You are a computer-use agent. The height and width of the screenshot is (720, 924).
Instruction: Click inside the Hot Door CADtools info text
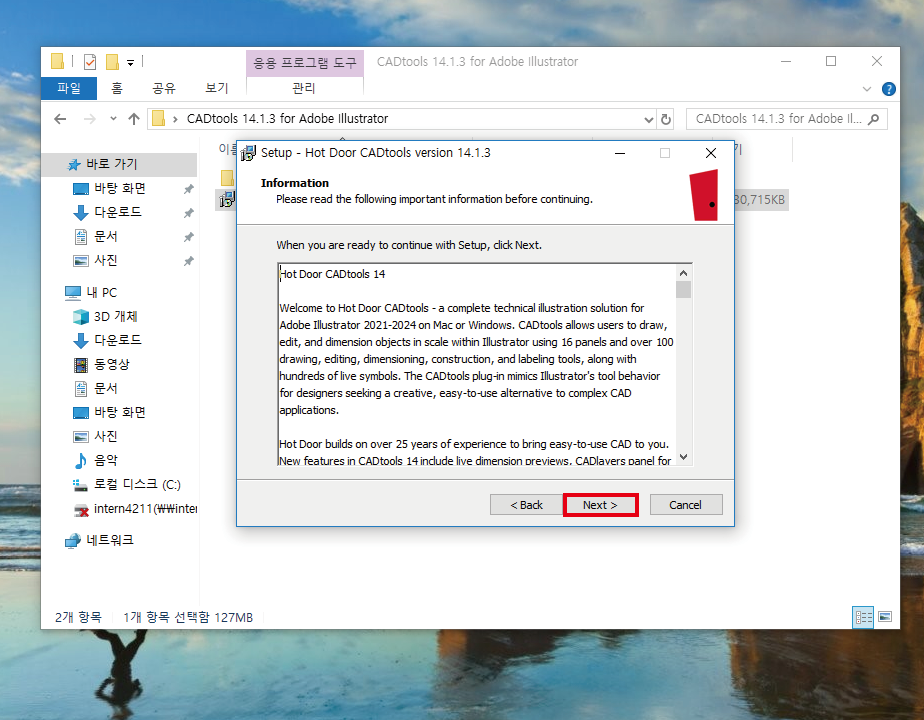coord(477,365)
